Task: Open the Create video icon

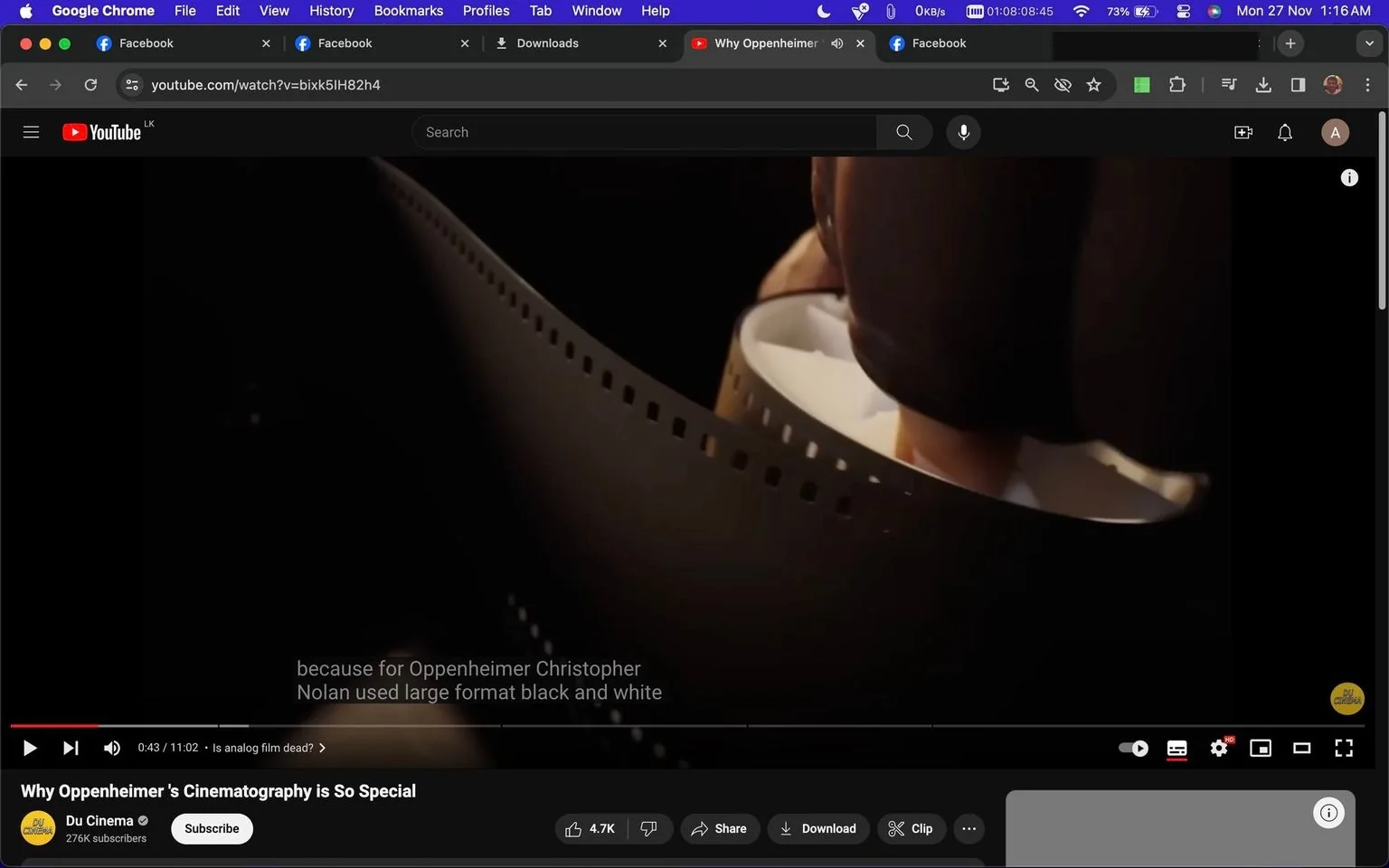Action: coord(1243,132)
